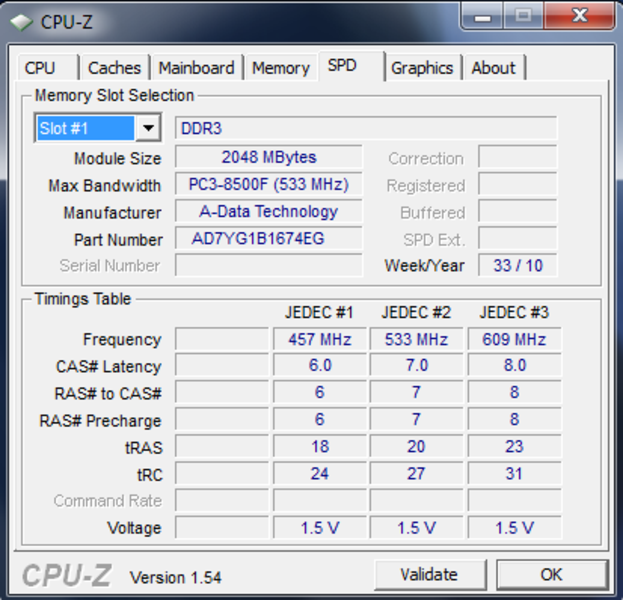The height and width of the screenshot is (600, 623).
Task: Show the Graphics tab
Action: tap(422, 68)
